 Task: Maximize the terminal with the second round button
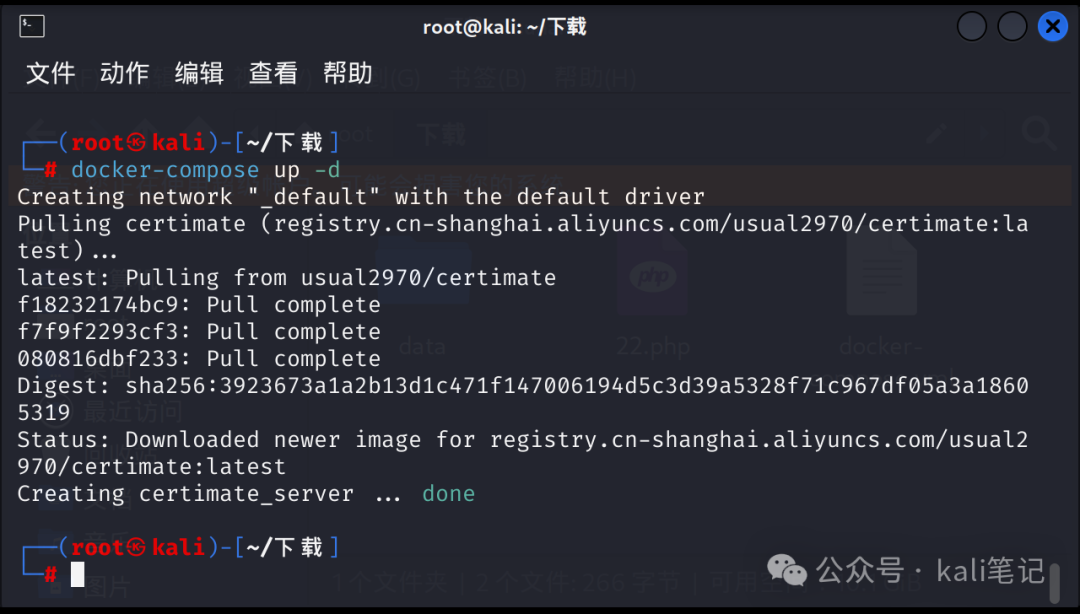(x=1012, y=27)
